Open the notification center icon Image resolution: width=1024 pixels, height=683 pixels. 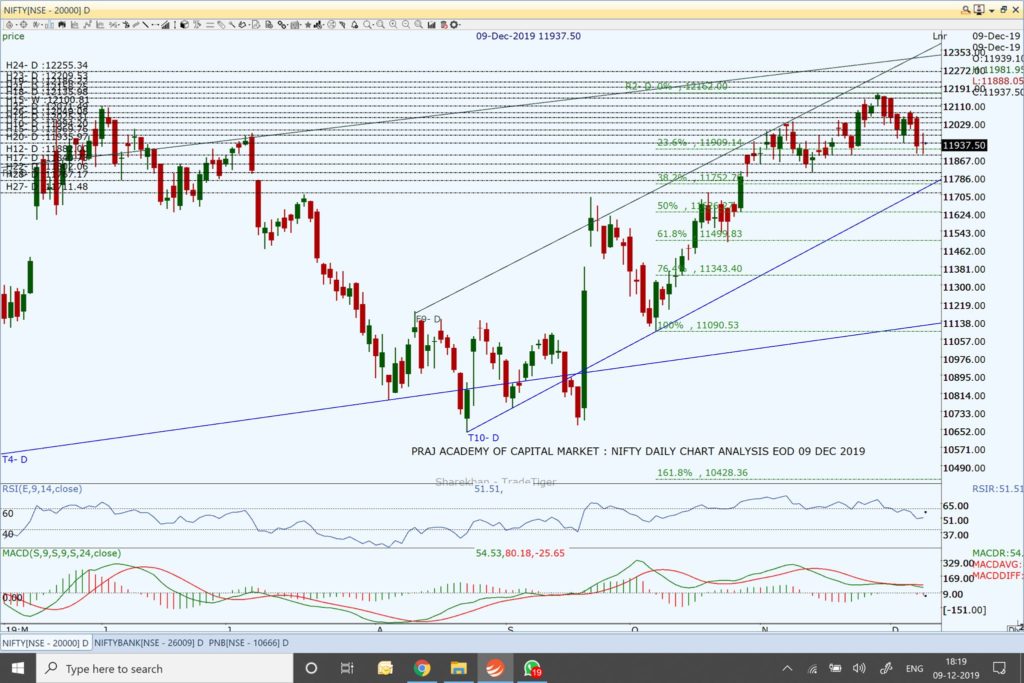999,668
